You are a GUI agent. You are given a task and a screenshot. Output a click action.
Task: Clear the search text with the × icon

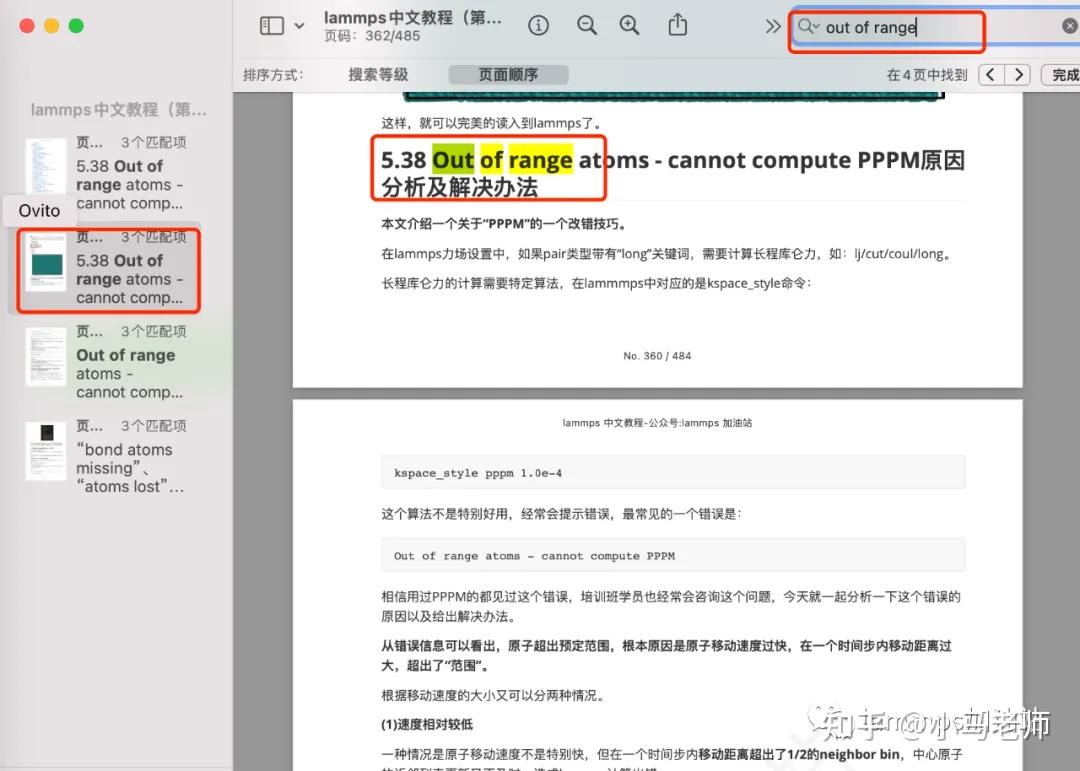tap(1069, 26)
